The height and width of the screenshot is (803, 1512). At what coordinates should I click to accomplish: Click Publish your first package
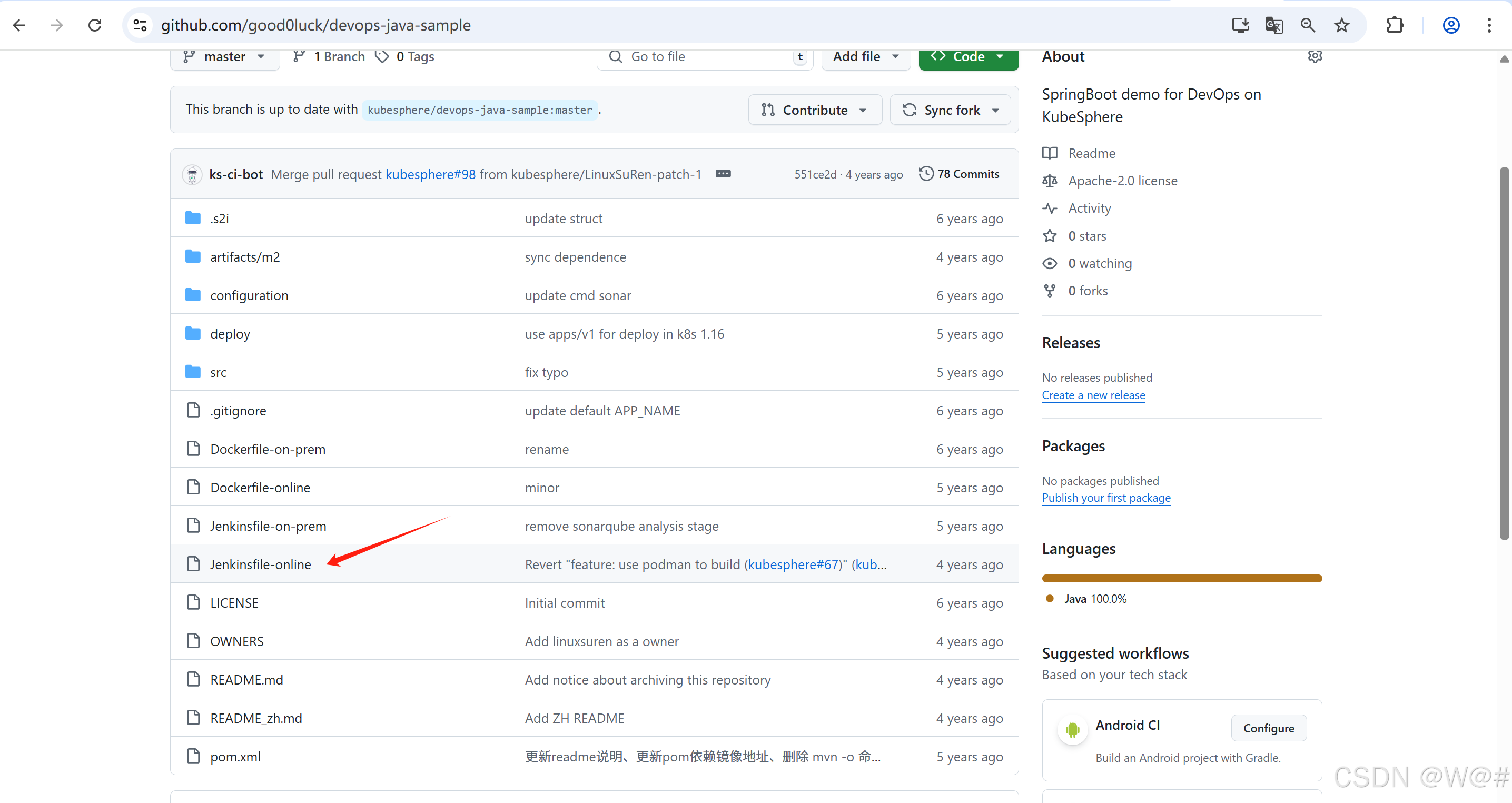pyautogui.click(x=1106, y=498)
